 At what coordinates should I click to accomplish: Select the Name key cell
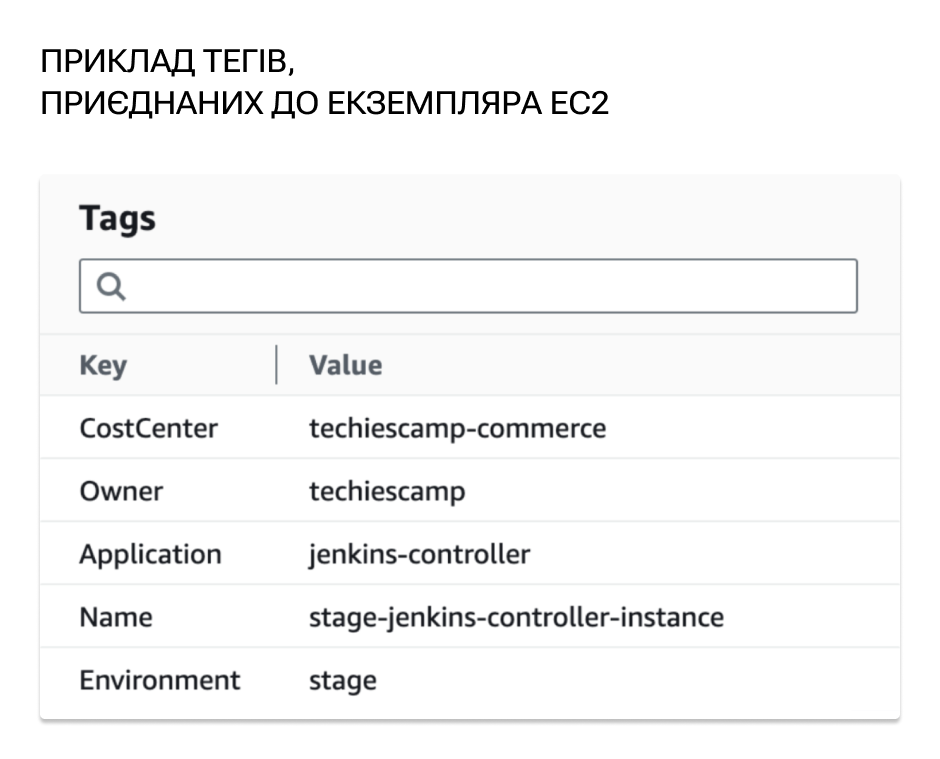coord(116,617)
